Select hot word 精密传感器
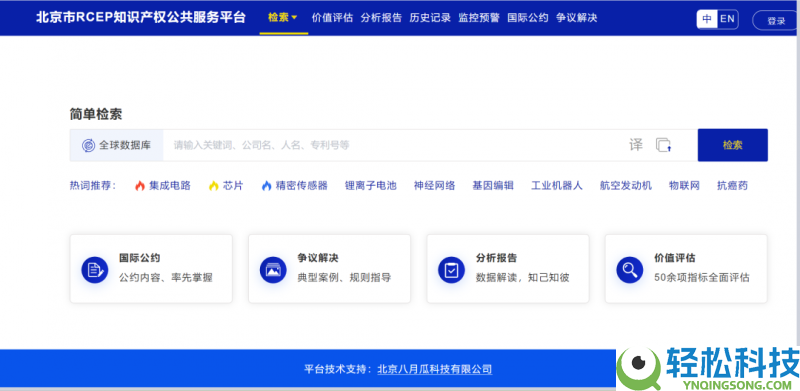 pyautogui.click(x=302, y=186)
